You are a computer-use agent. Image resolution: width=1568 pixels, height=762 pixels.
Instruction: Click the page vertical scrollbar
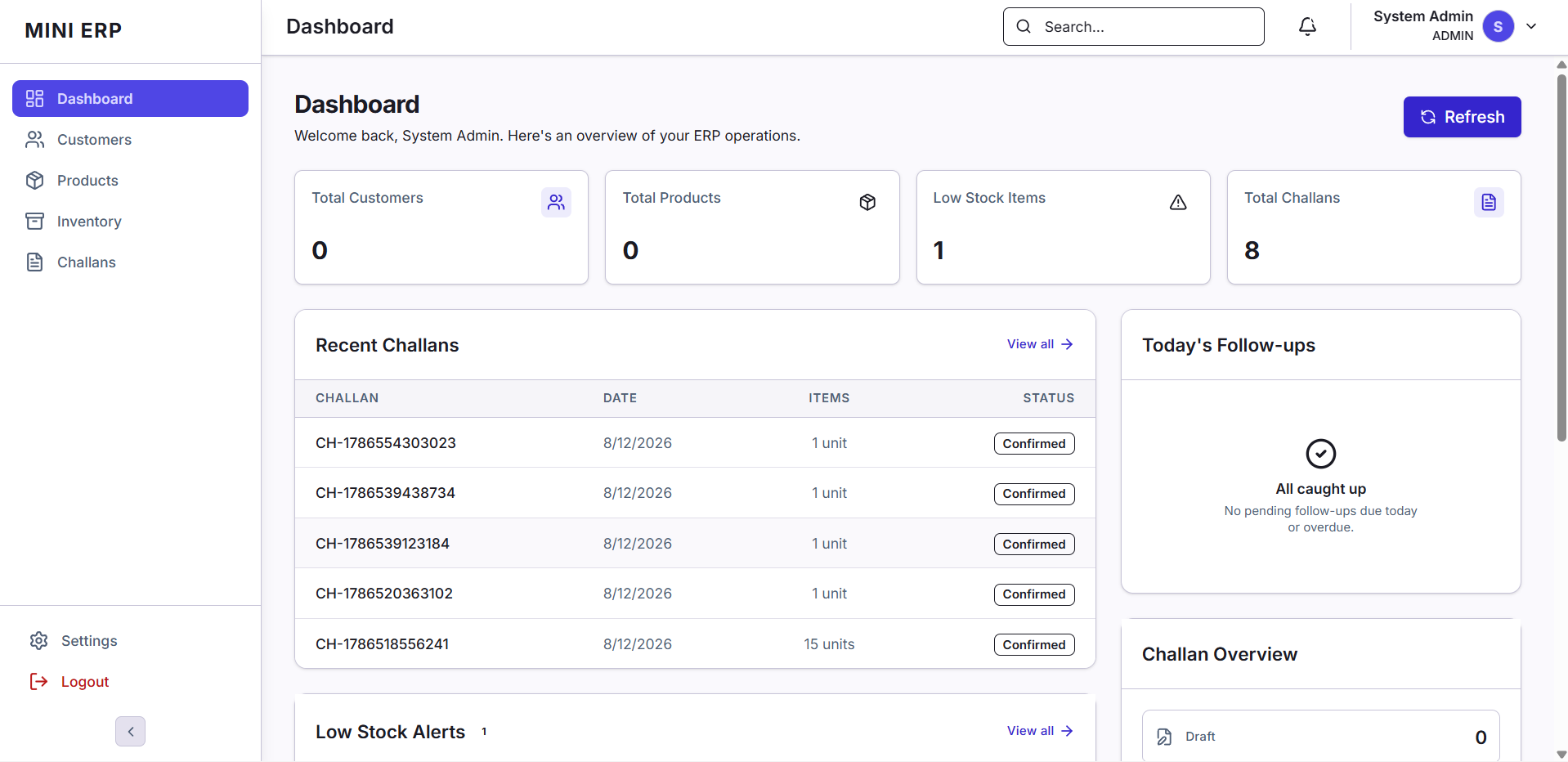(1561, 258)
